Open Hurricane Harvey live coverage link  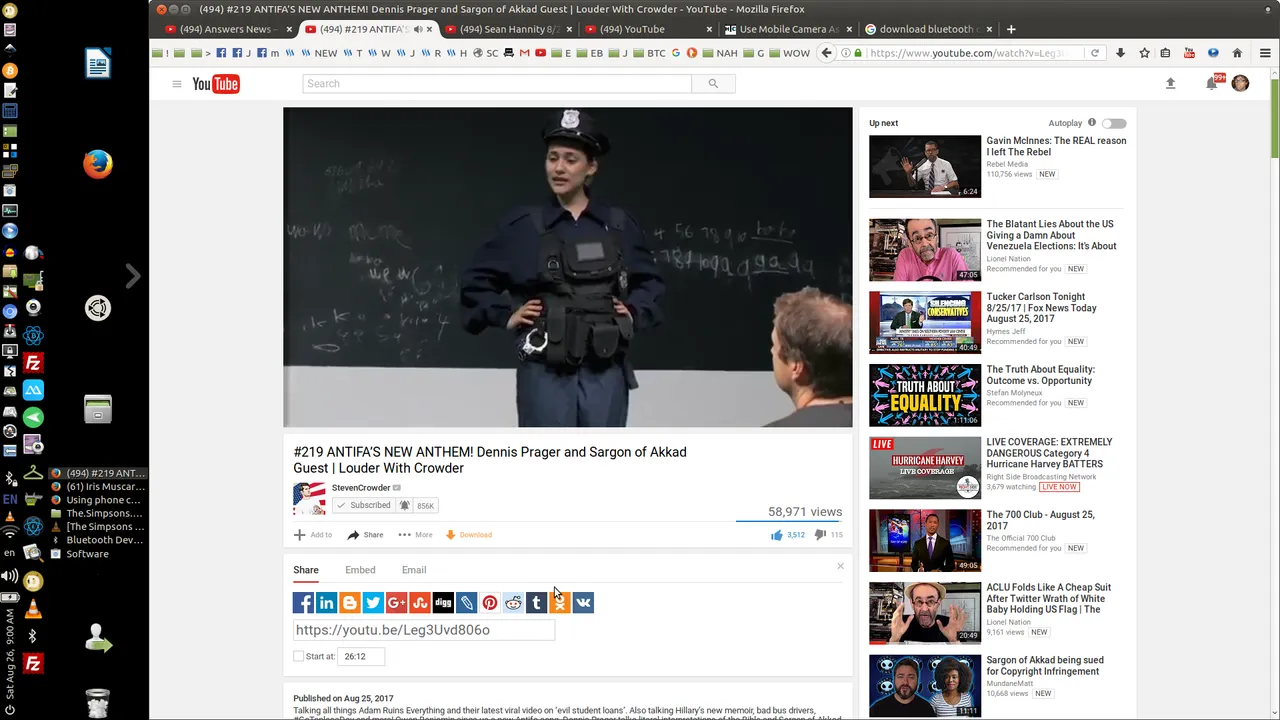tap(1049, 453)
